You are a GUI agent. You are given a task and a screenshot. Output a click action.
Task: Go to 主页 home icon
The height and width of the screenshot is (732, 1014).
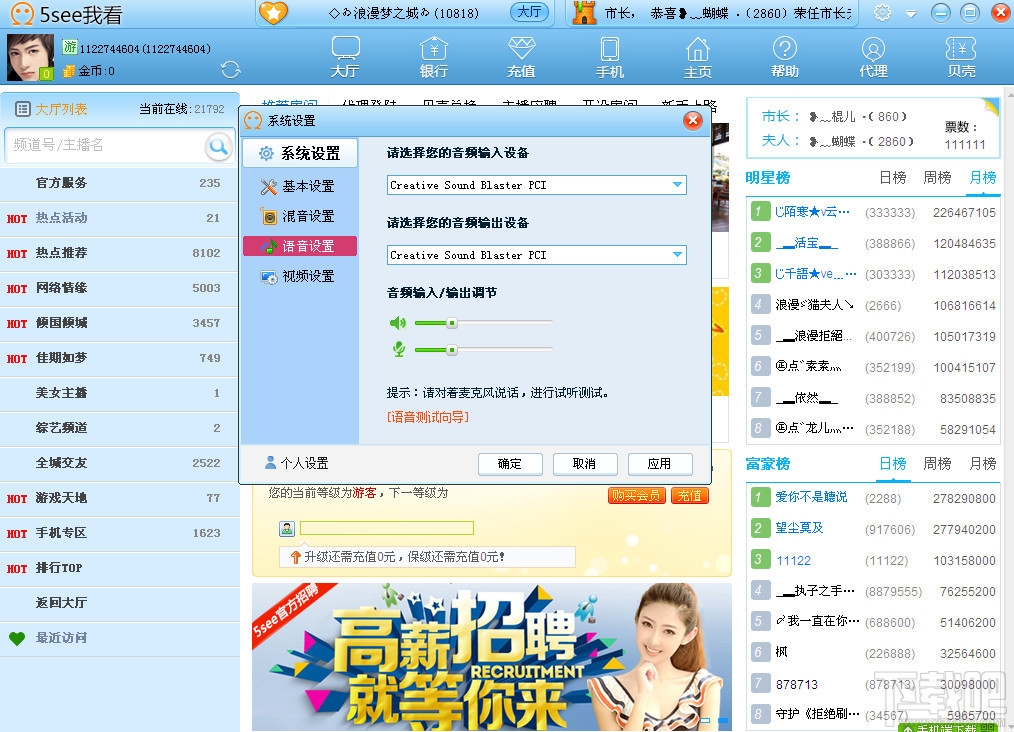point(698,57)
